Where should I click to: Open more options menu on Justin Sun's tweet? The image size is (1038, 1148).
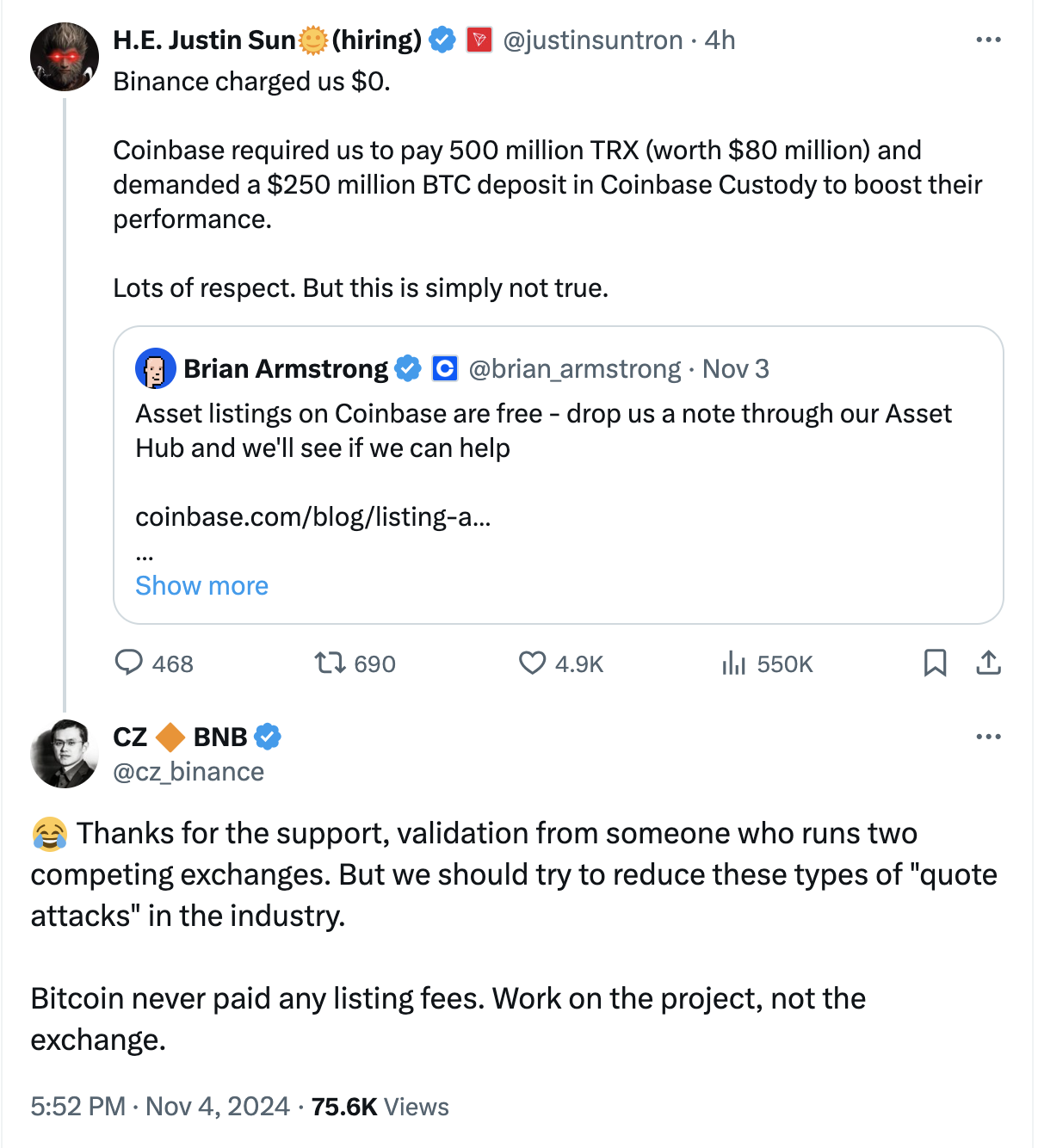click(988, 40)
